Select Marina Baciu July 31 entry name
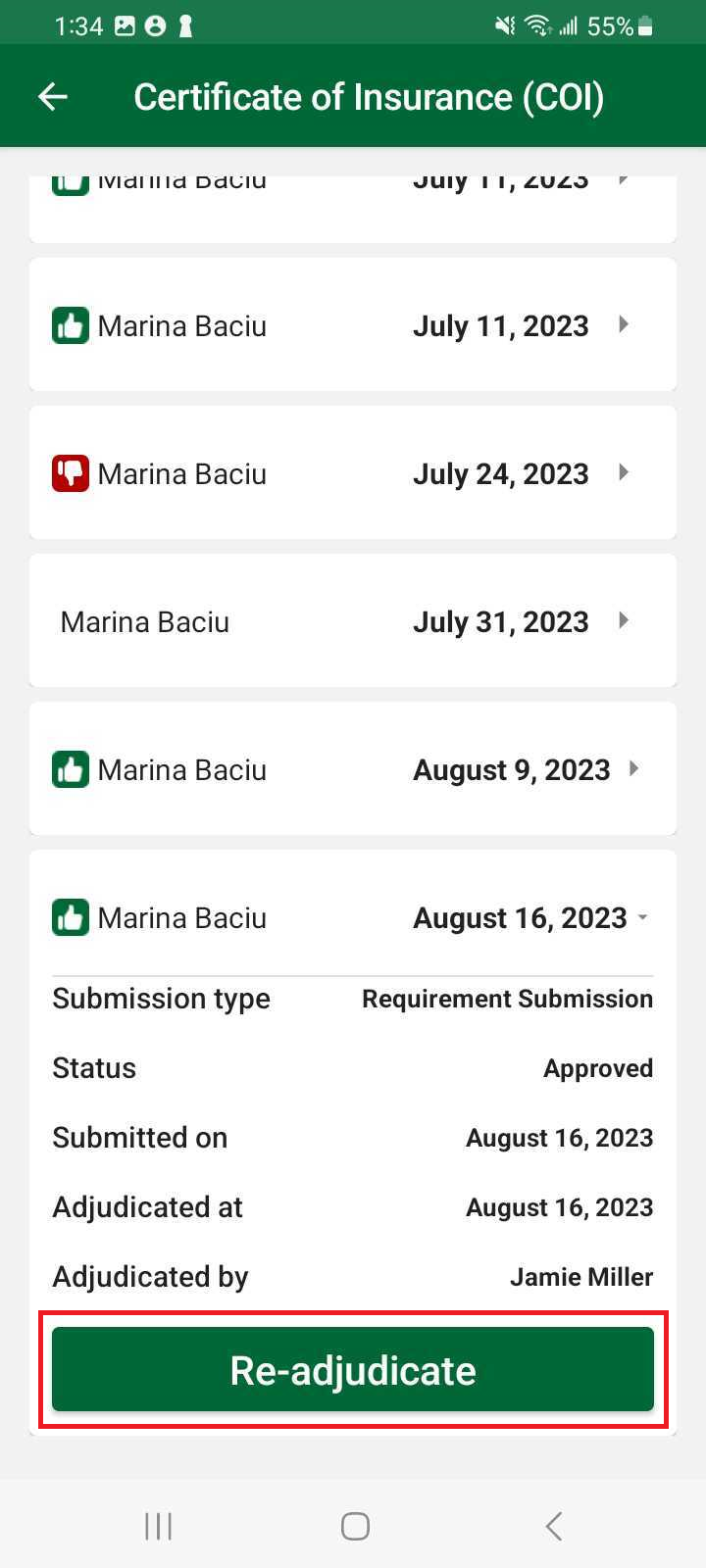Screen dimensions: 706x1568 pos(145,621)
